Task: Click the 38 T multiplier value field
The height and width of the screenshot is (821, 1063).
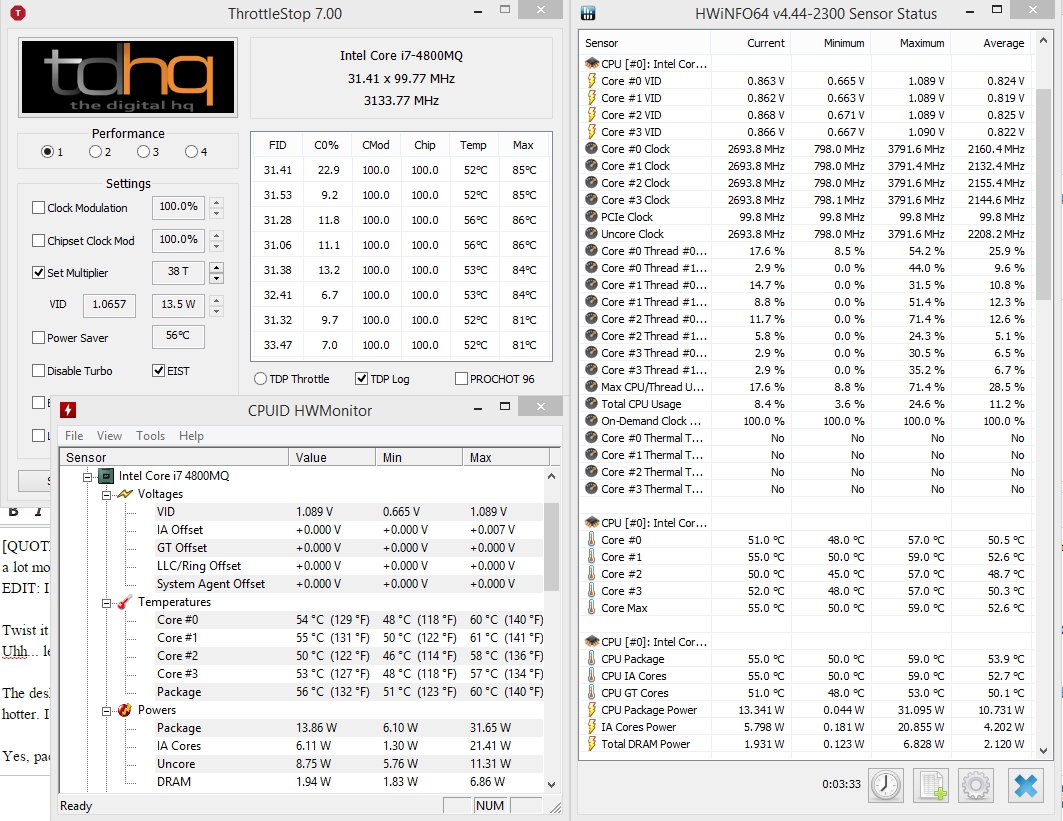Action: (x=178, y=273)
